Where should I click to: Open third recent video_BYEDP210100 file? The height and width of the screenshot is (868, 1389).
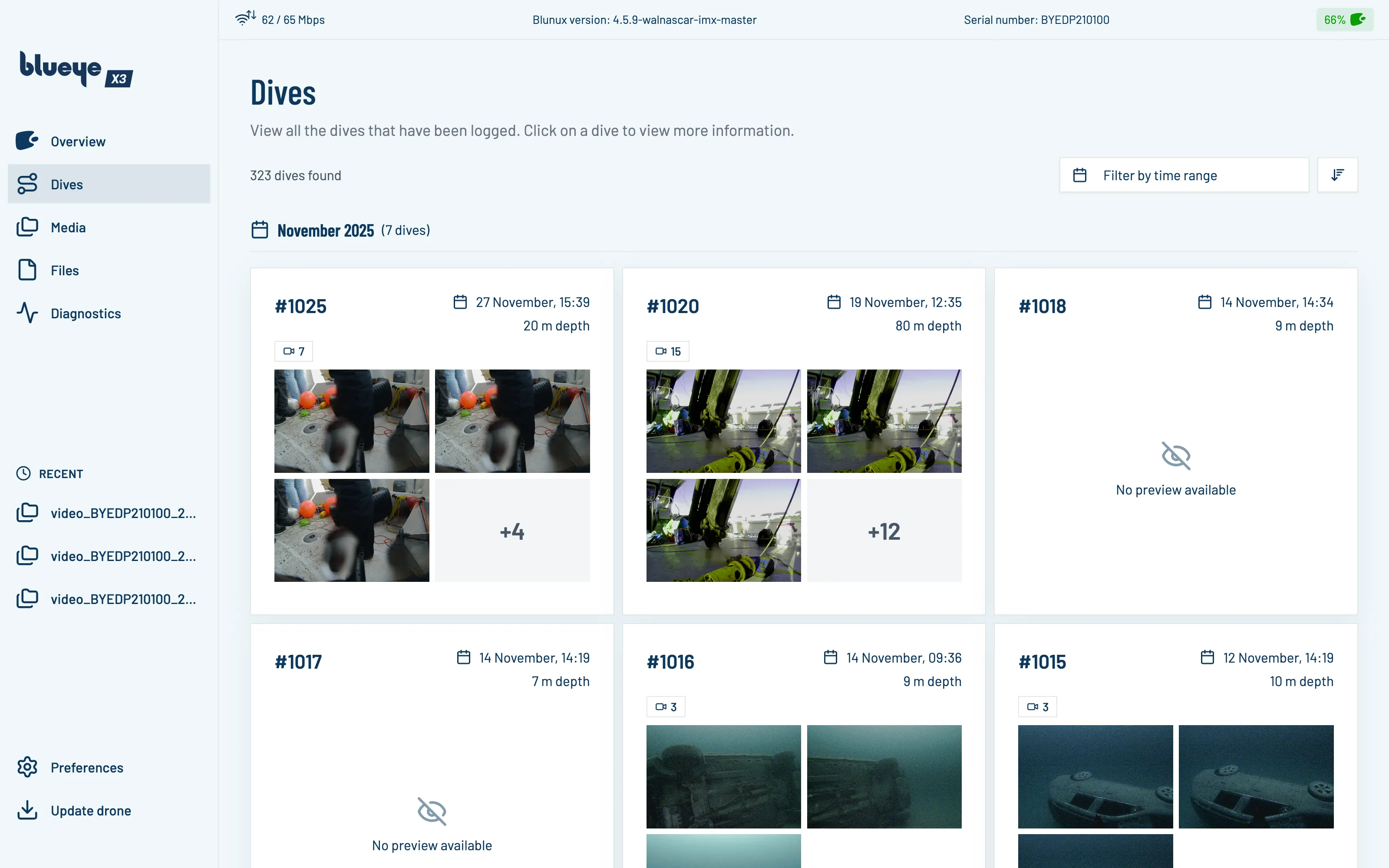coord(109,599)
